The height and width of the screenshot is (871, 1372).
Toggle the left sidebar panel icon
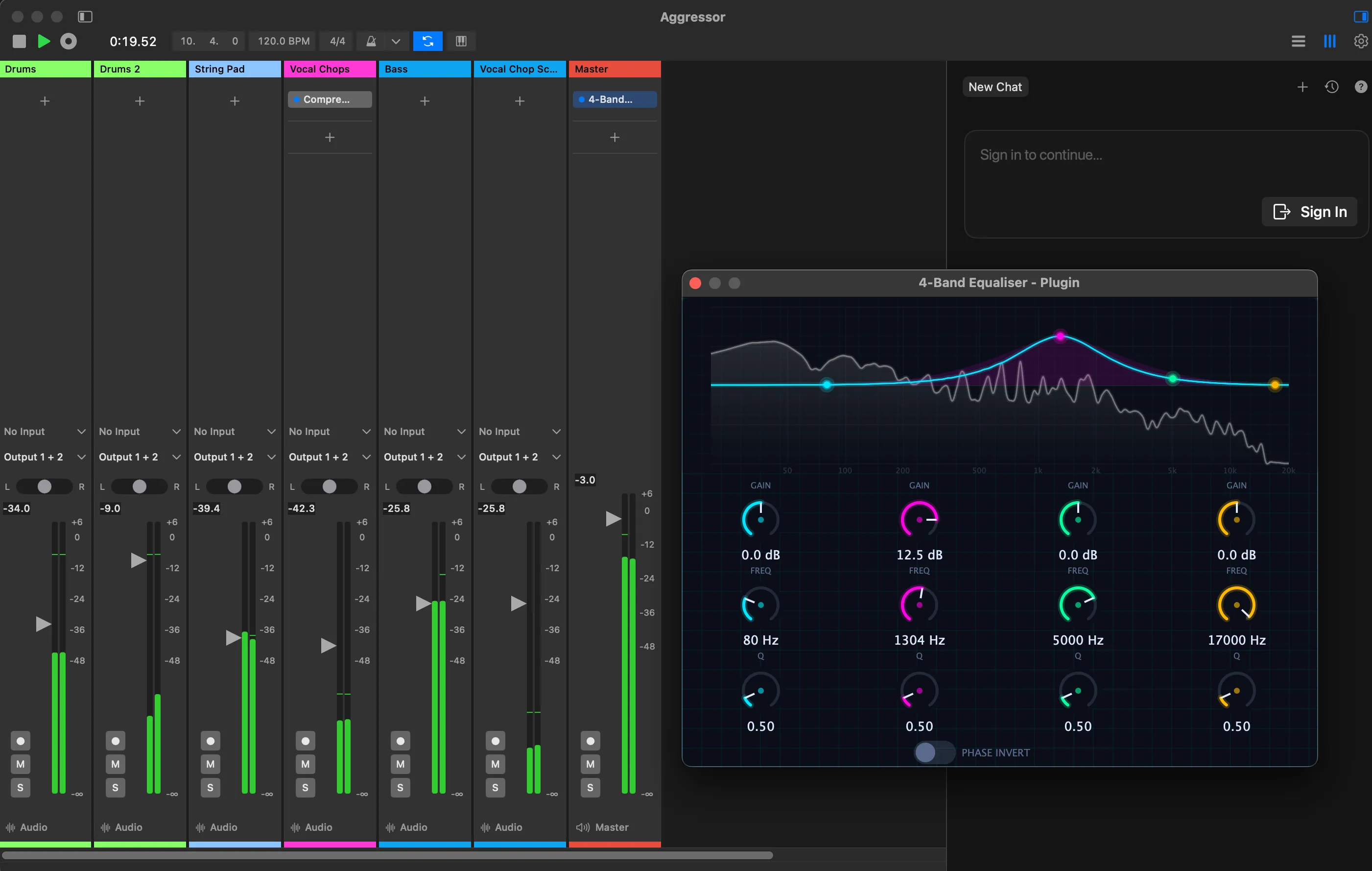pos(85,17)
